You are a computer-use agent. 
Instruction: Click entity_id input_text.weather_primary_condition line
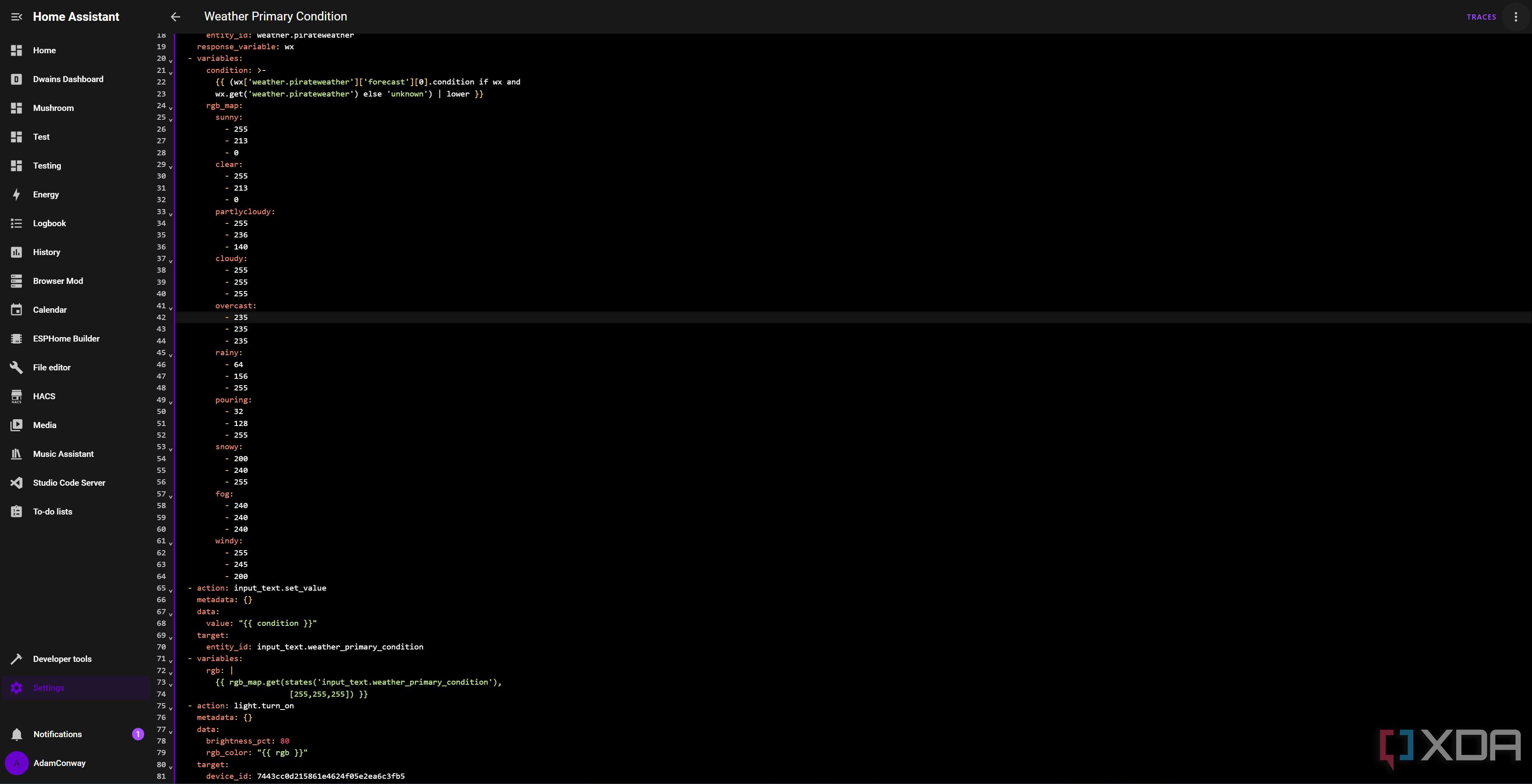coord(315,647)
